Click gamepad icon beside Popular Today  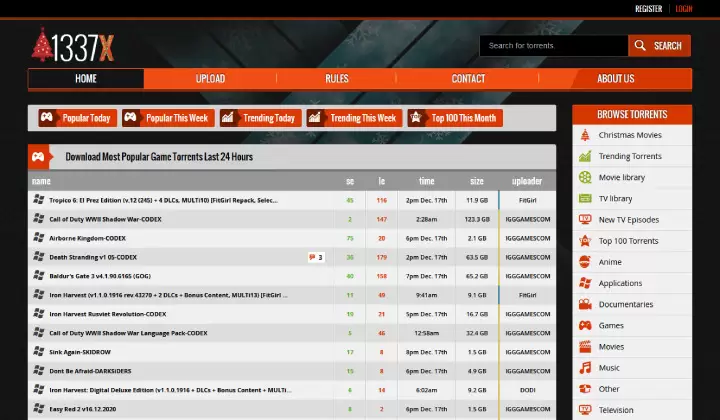pyautogui.click(x=47, y=118)
